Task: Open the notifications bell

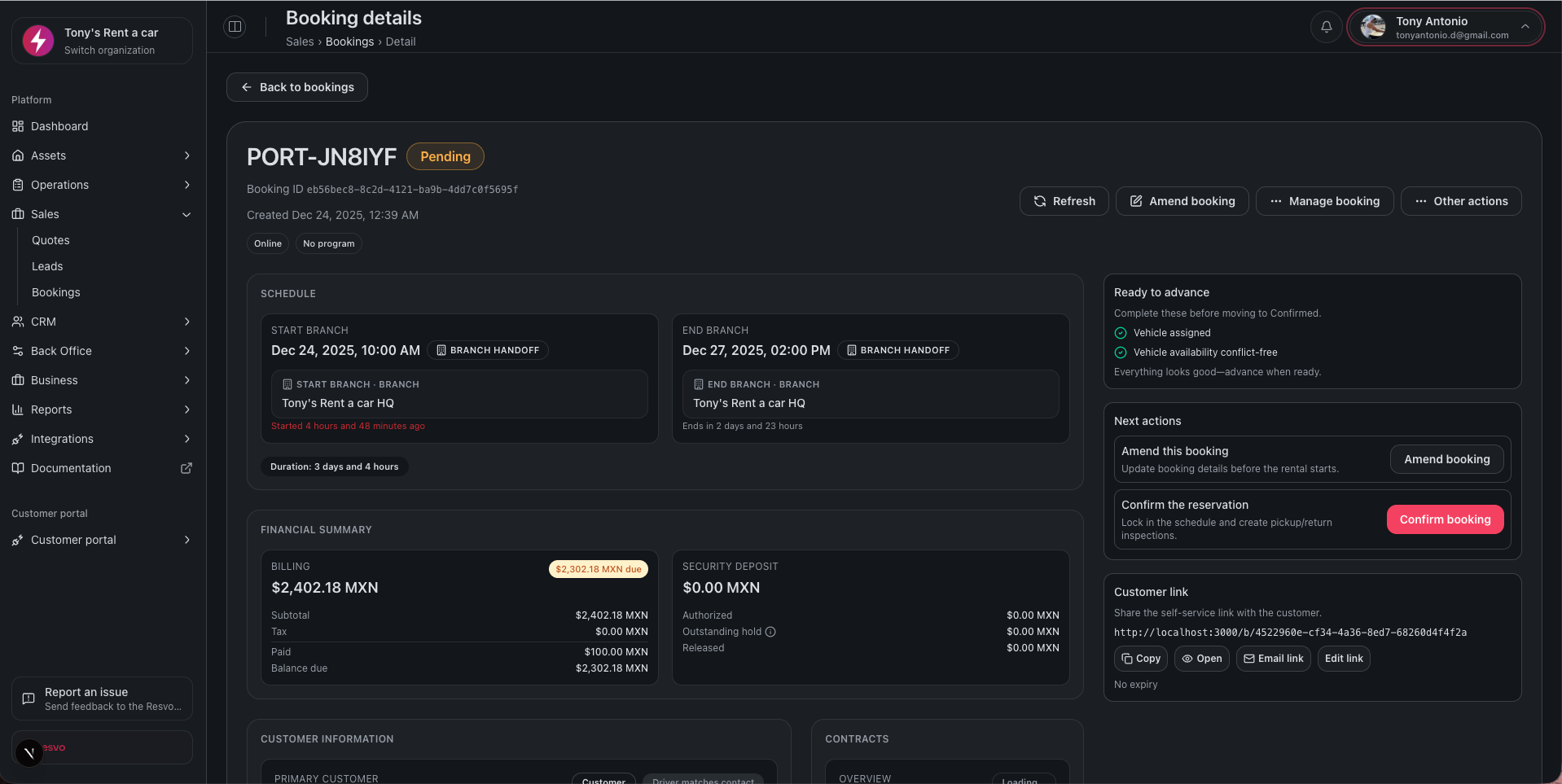Action: tap(1326, 26)
